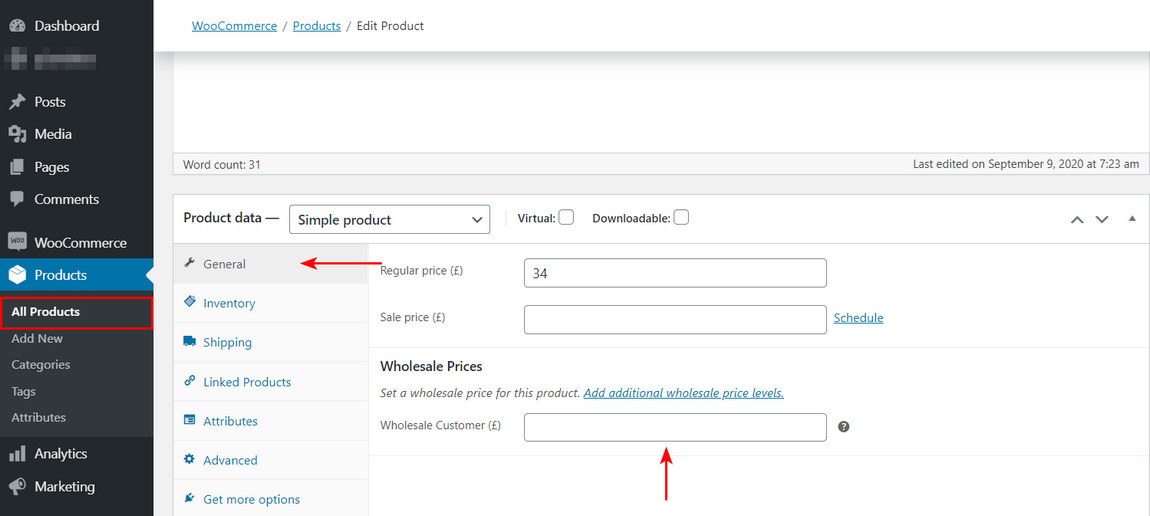This screenshot has width=1150, height=516.
Task: Go to Dashboard in sidebar
Action: pos(76,26)
